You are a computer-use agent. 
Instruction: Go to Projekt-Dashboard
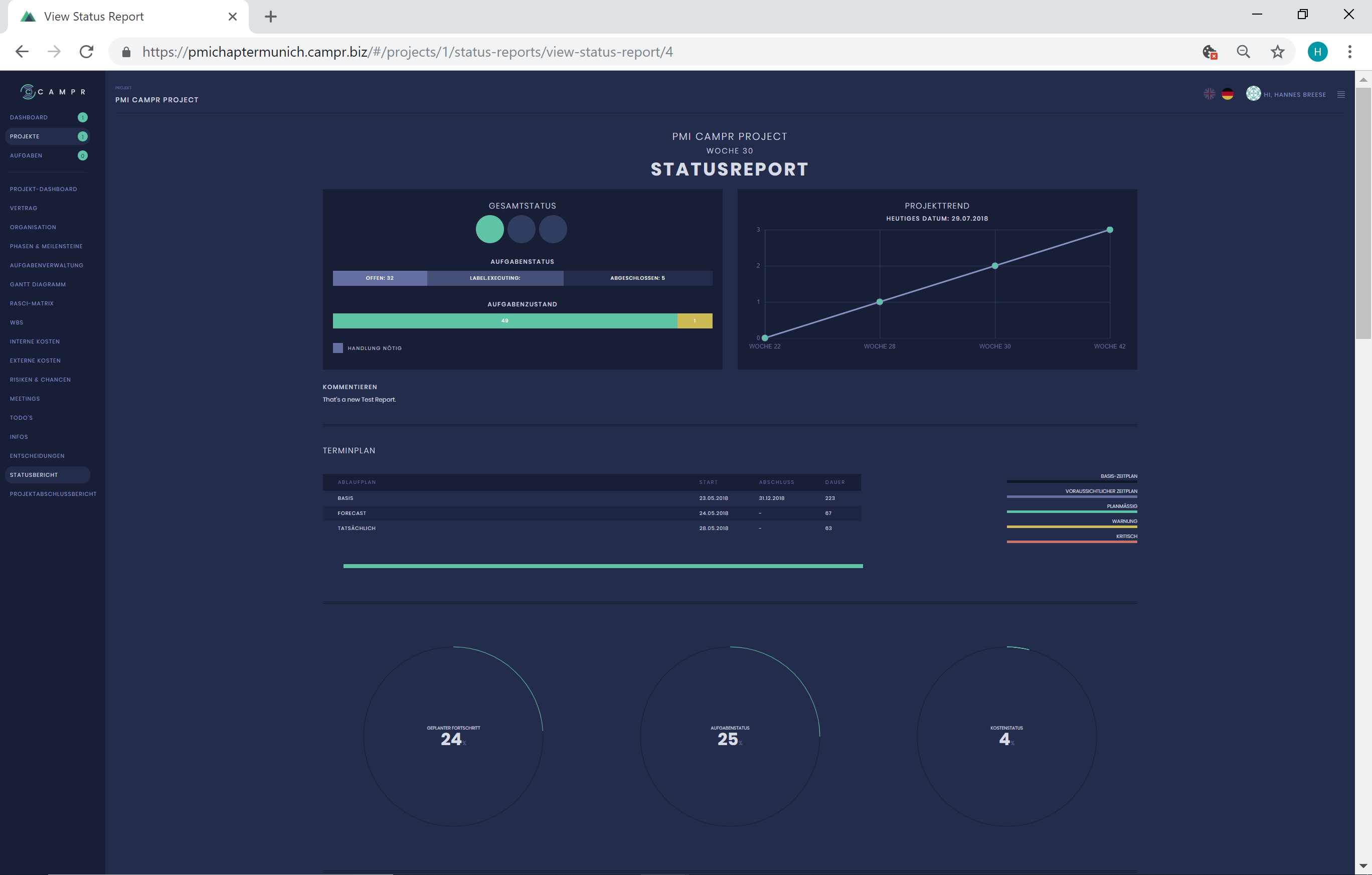pos(43,189)
